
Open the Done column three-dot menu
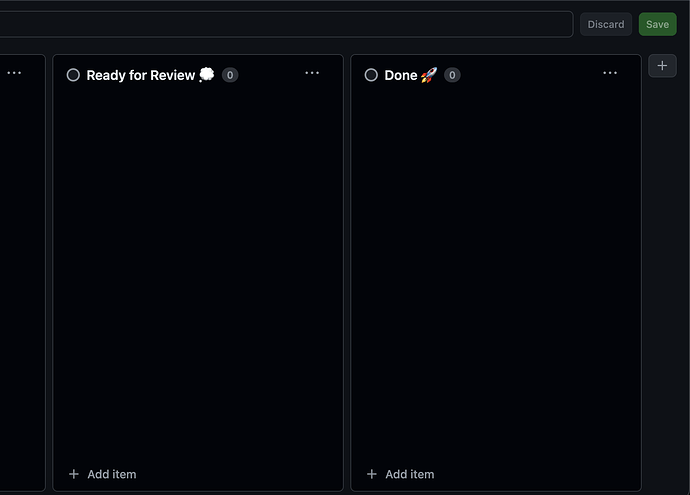pos(610,74)
